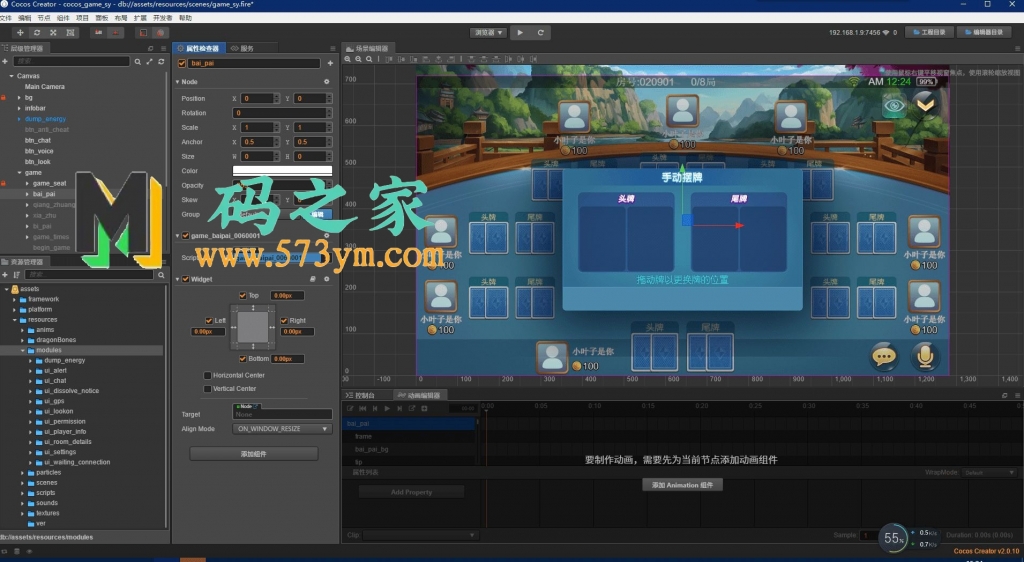Select the Move transform tool
The image size is (1024, 562).
pos(20,33)
